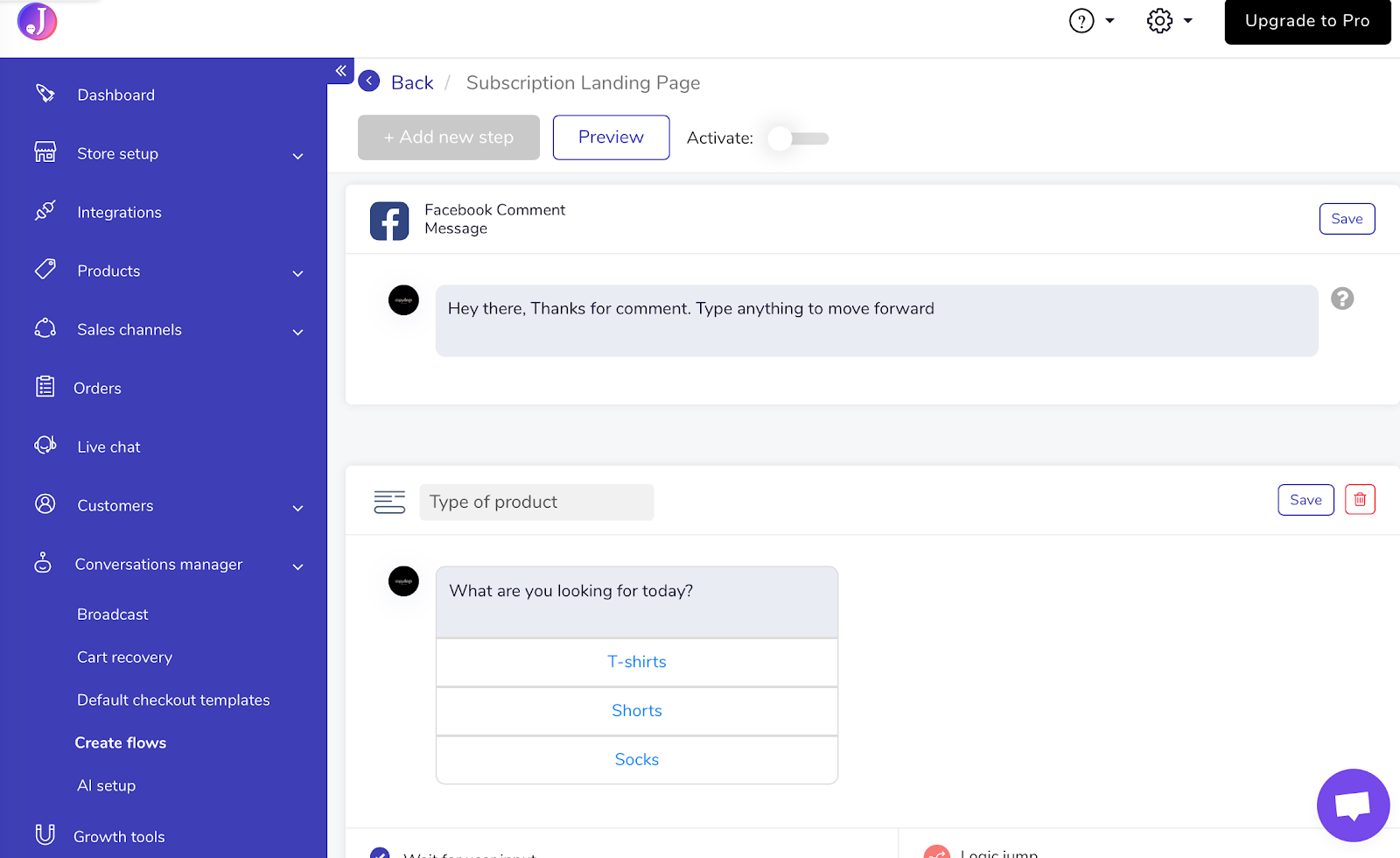Open the Broadcast submenu item
The image size is (1400, 858).
pyautogui.click(x=113, y=615)
